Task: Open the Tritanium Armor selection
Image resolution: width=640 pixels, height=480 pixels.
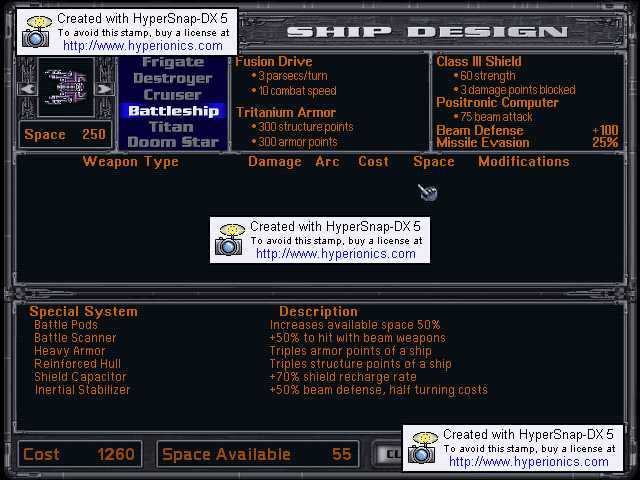Action: coord(286,112)
